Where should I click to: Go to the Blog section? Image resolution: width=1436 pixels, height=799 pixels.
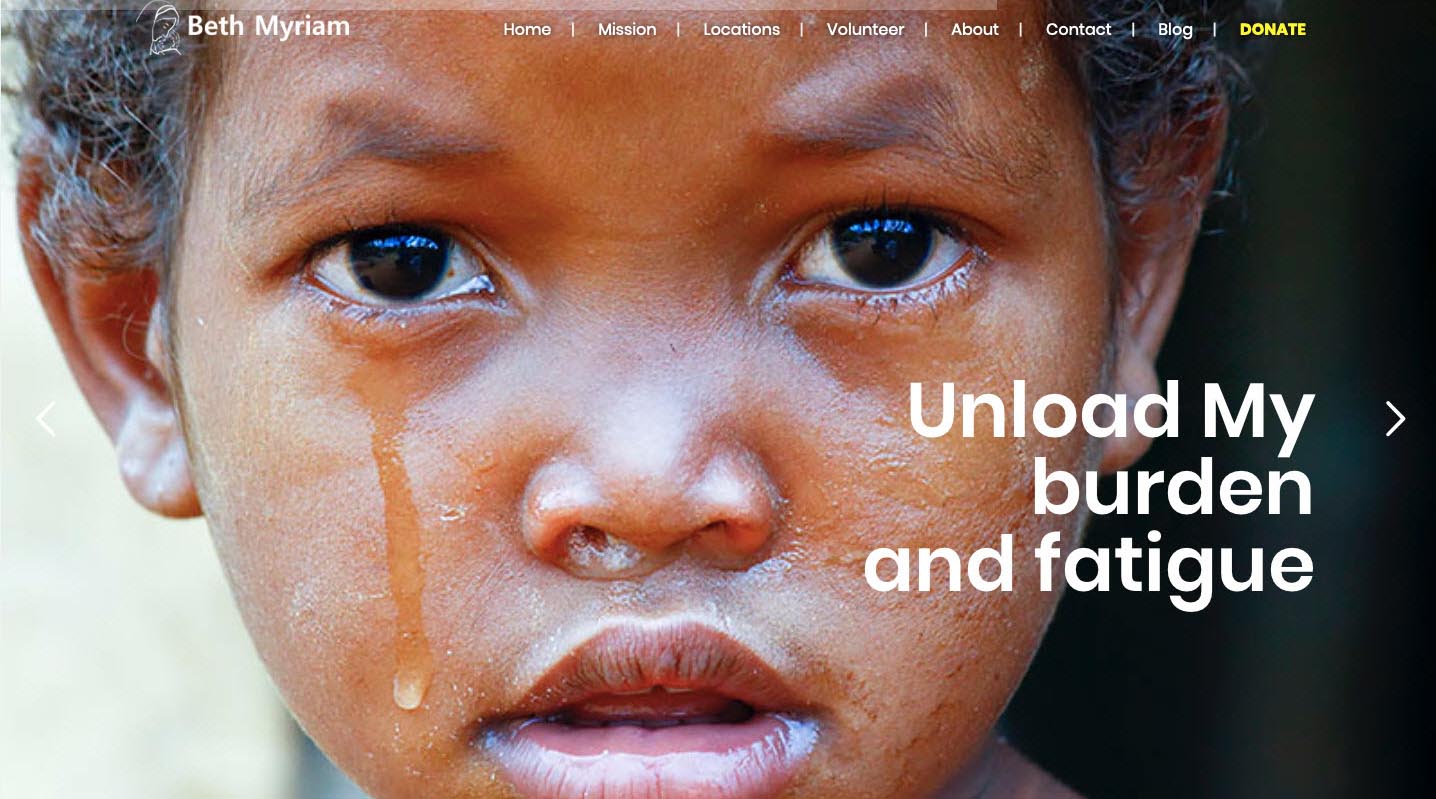[x=1175, y=30]
